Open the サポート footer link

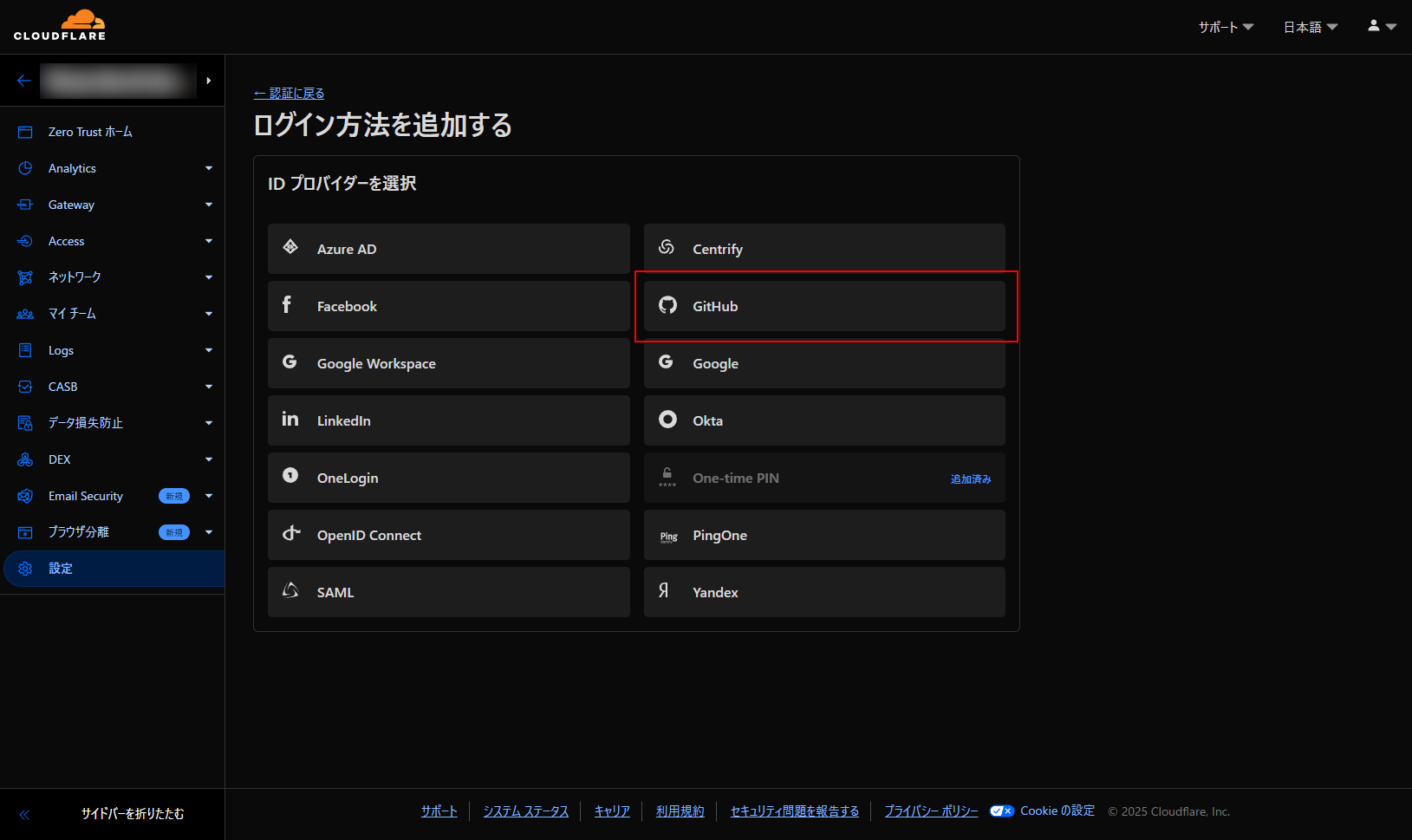coord(439,811)
